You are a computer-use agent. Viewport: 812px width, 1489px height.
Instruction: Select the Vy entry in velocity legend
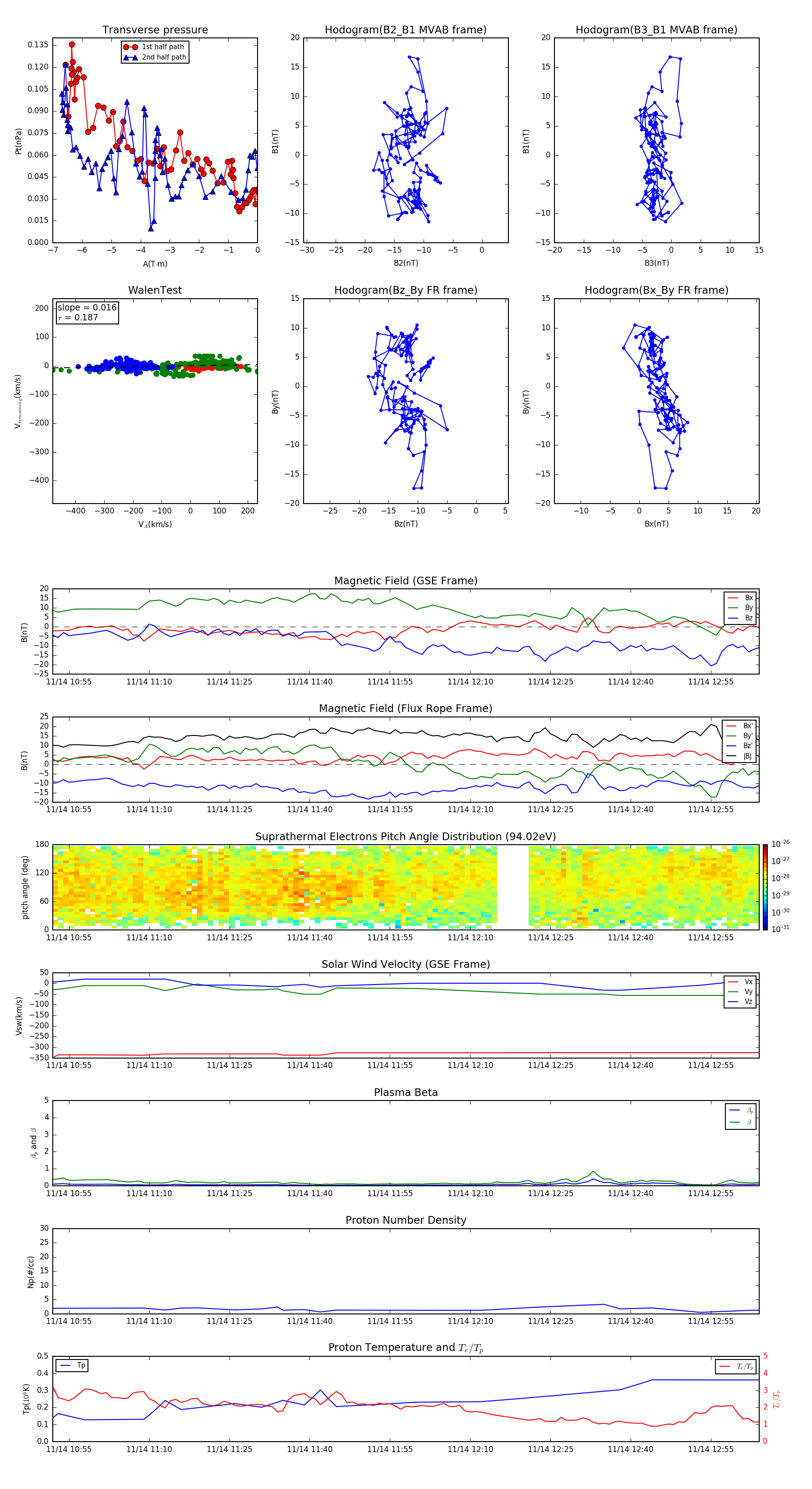click(741, 991)
